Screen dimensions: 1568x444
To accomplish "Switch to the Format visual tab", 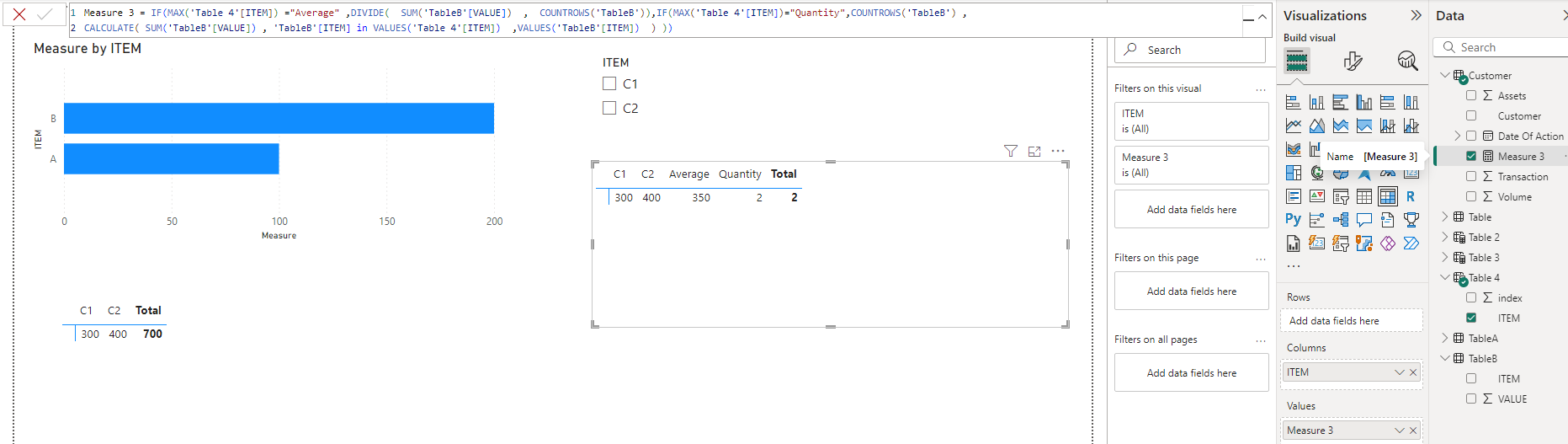I will coord(1353,61).
